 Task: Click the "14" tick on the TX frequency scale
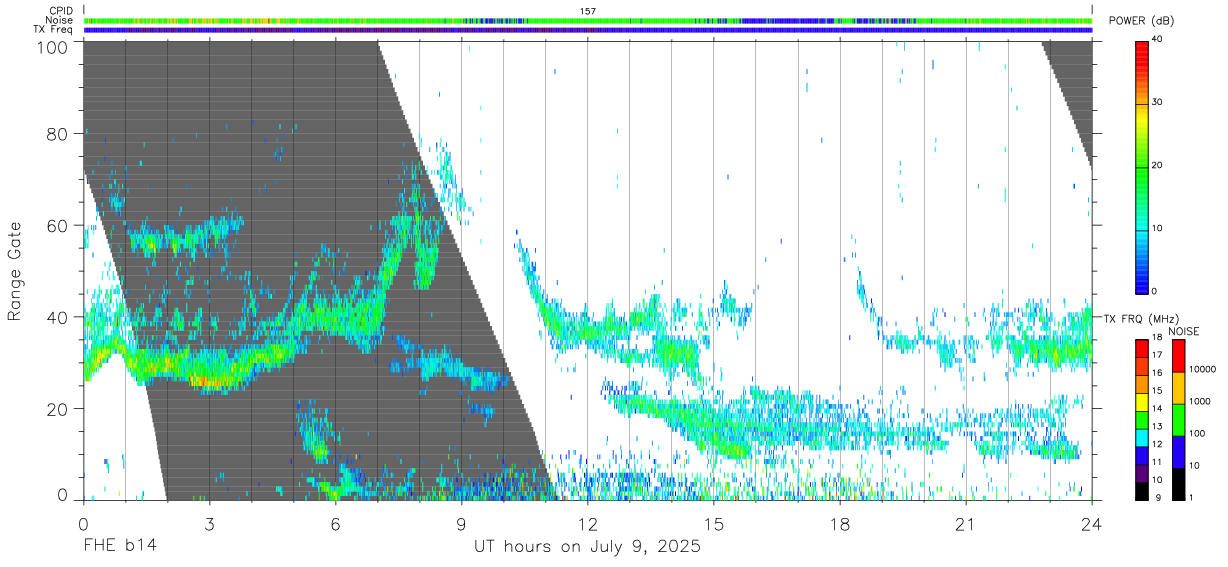coord(1157,408)
